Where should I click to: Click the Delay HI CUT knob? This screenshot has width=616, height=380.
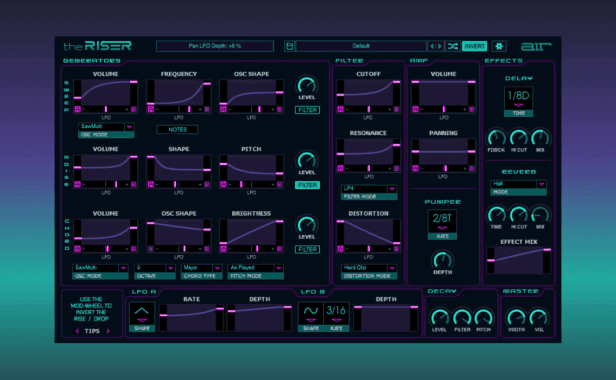[x=519, y=138]
